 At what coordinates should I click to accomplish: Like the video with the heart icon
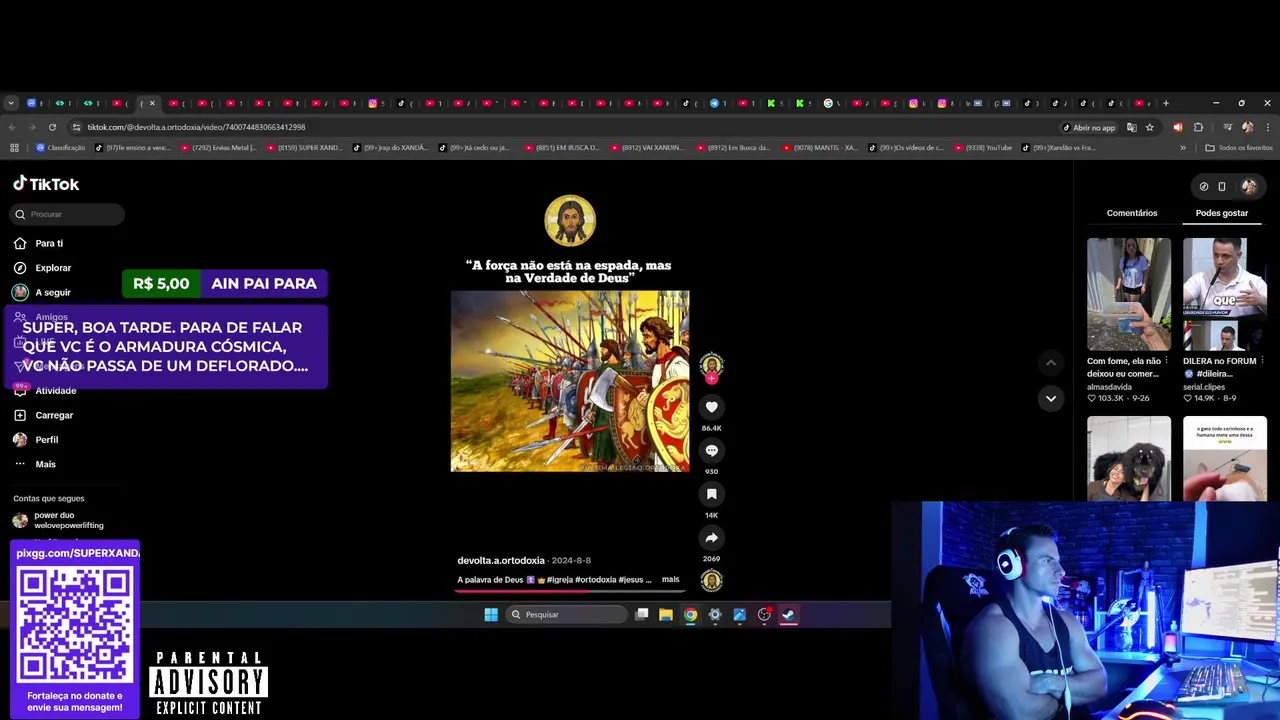(x=711, y=407)
